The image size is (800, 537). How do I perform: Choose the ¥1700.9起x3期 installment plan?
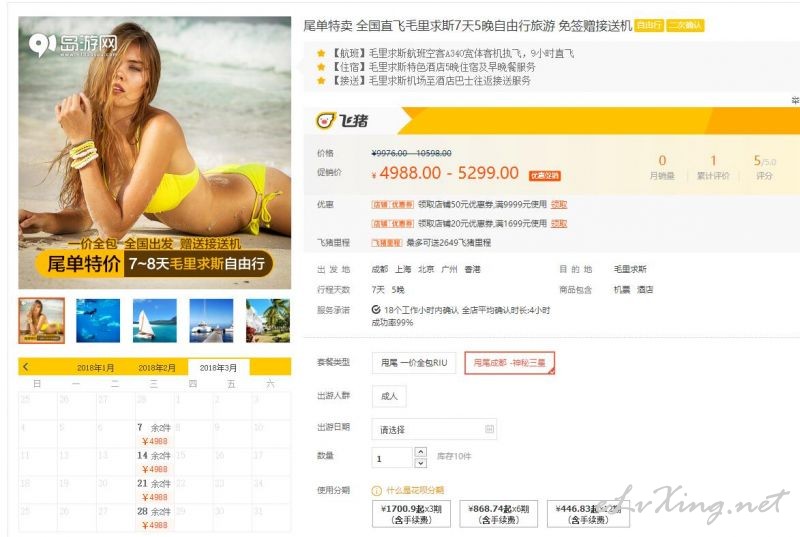pyautogui.click(x=411, y=514)
